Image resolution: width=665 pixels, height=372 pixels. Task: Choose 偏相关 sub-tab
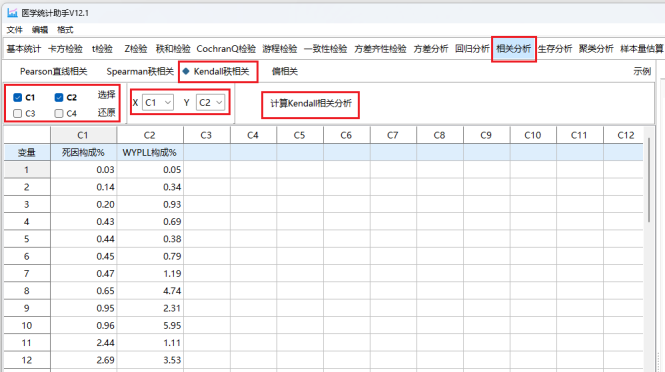(x=285, y=71)
